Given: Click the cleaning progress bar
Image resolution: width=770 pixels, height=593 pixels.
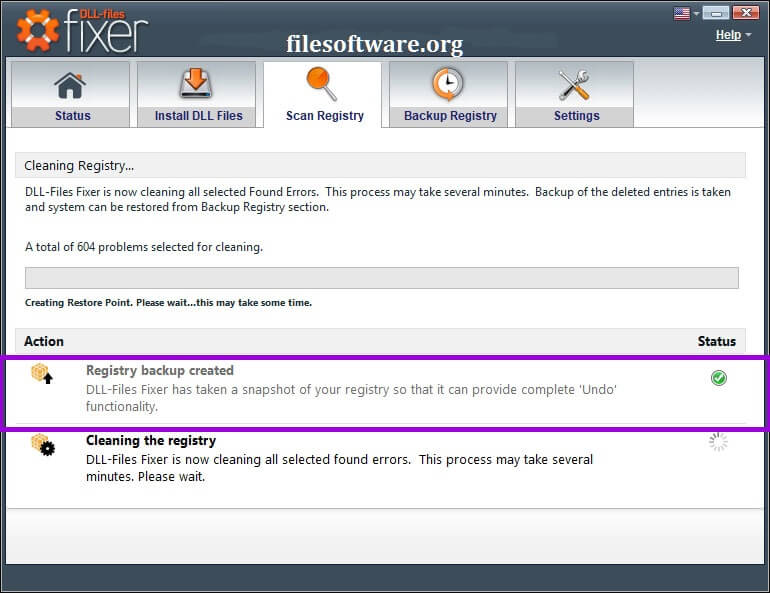Looking at the screenshot, I should click(382, 278).
